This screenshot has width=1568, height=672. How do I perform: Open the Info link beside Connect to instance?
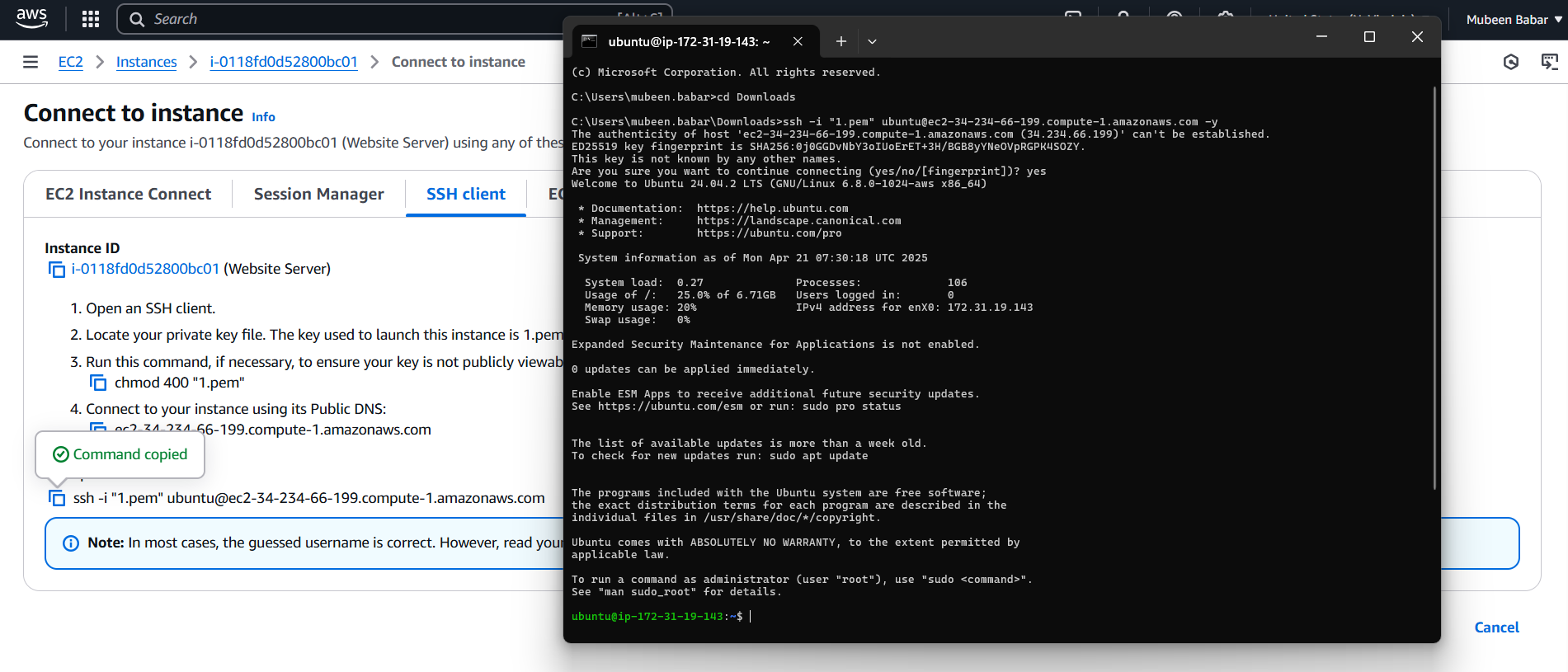point(263,117)
